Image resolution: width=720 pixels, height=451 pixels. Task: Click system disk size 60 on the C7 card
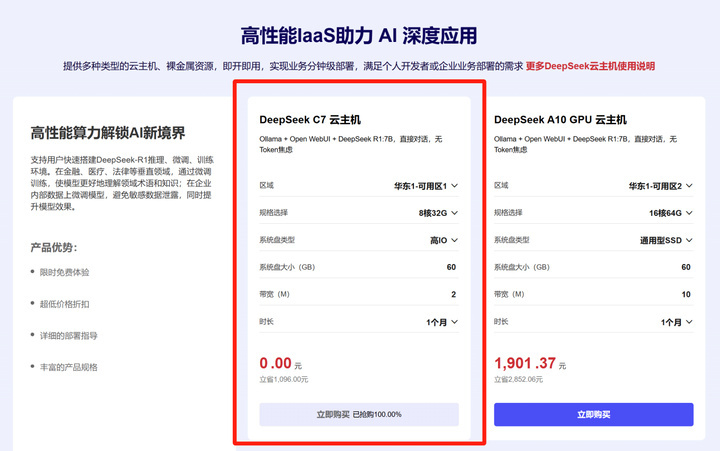[x=451, y=267]
